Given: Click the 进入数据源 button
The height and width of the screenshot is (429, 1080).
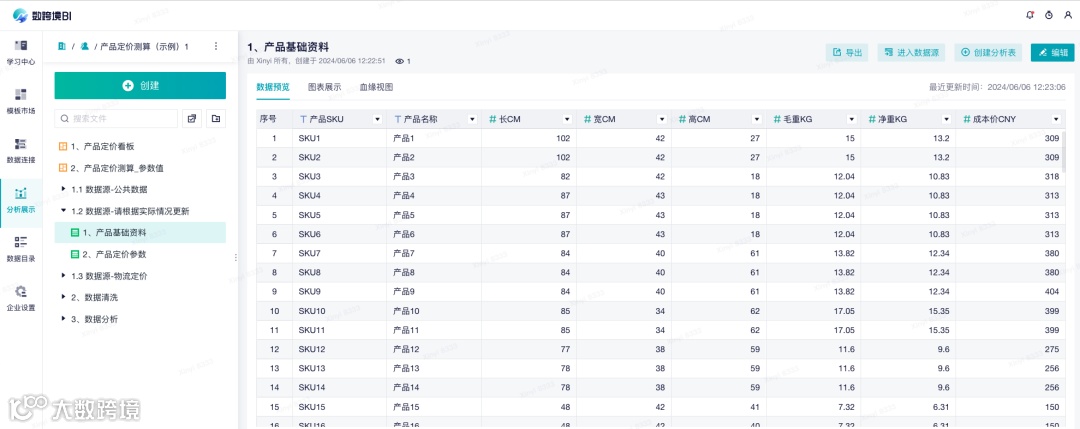Looking at the screenshot, I should click(911, 52).
